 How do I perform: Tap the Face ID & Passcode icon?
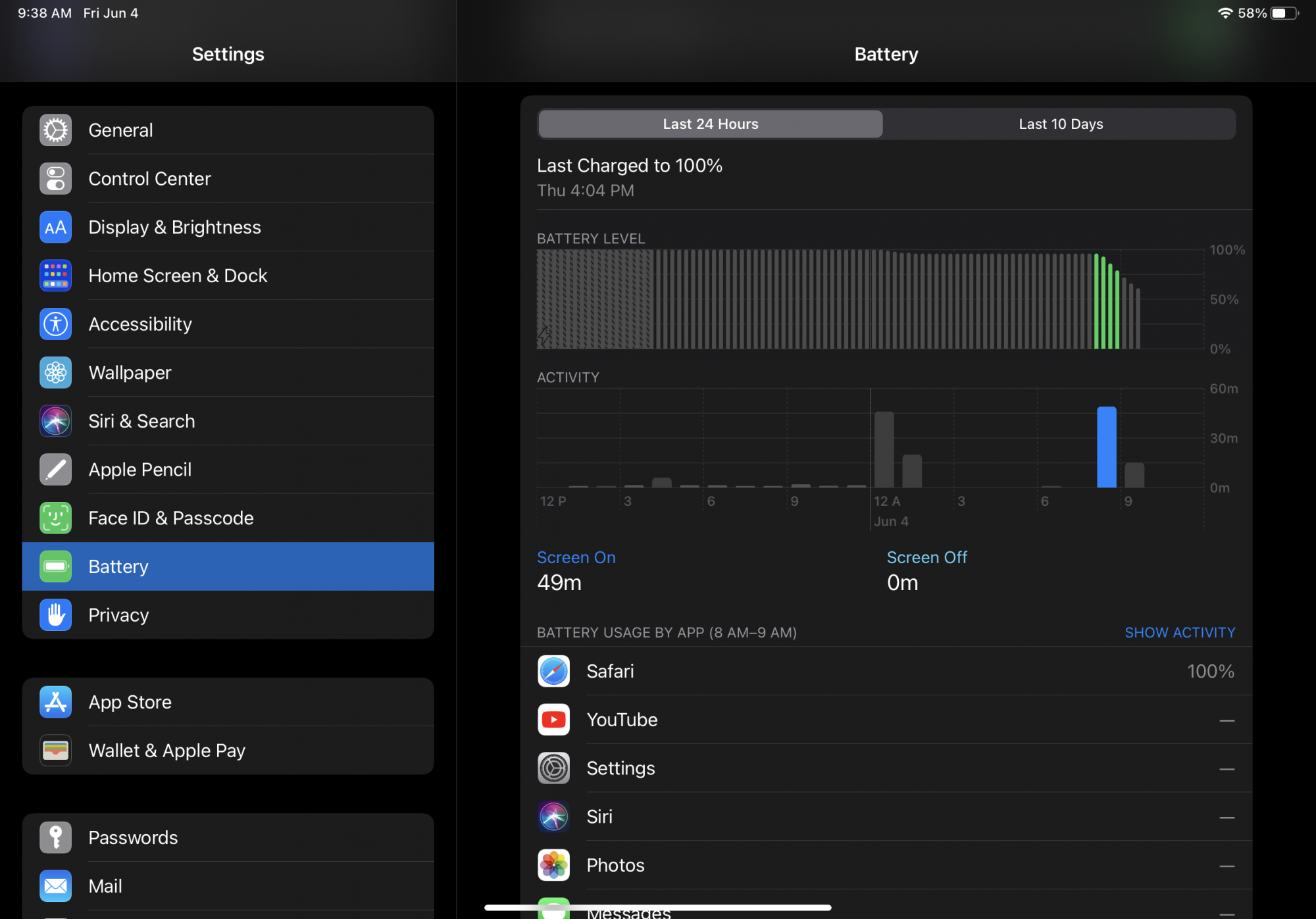[x=56, y=518]
